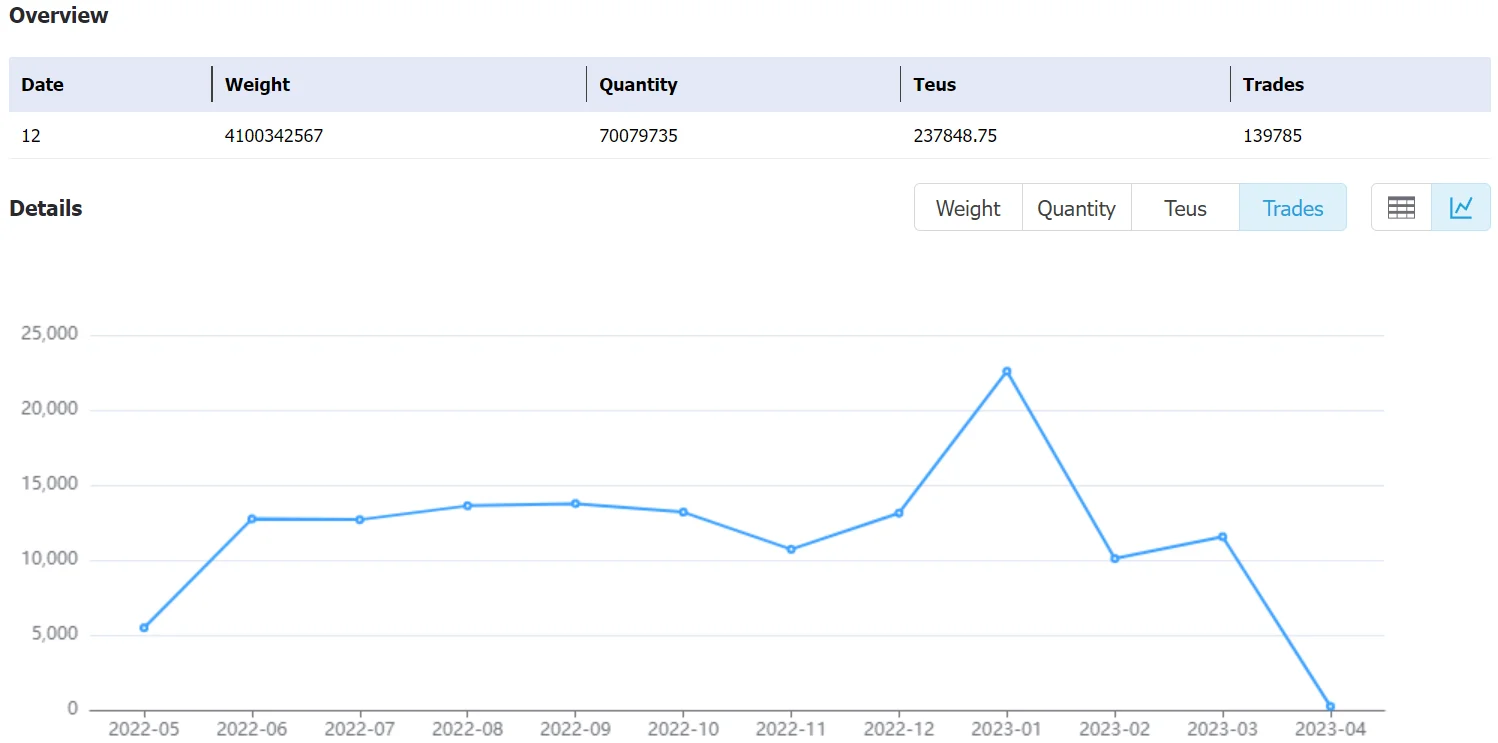Click the trades value 139785
This screenshot has height=743, width=1498.
1272,135
